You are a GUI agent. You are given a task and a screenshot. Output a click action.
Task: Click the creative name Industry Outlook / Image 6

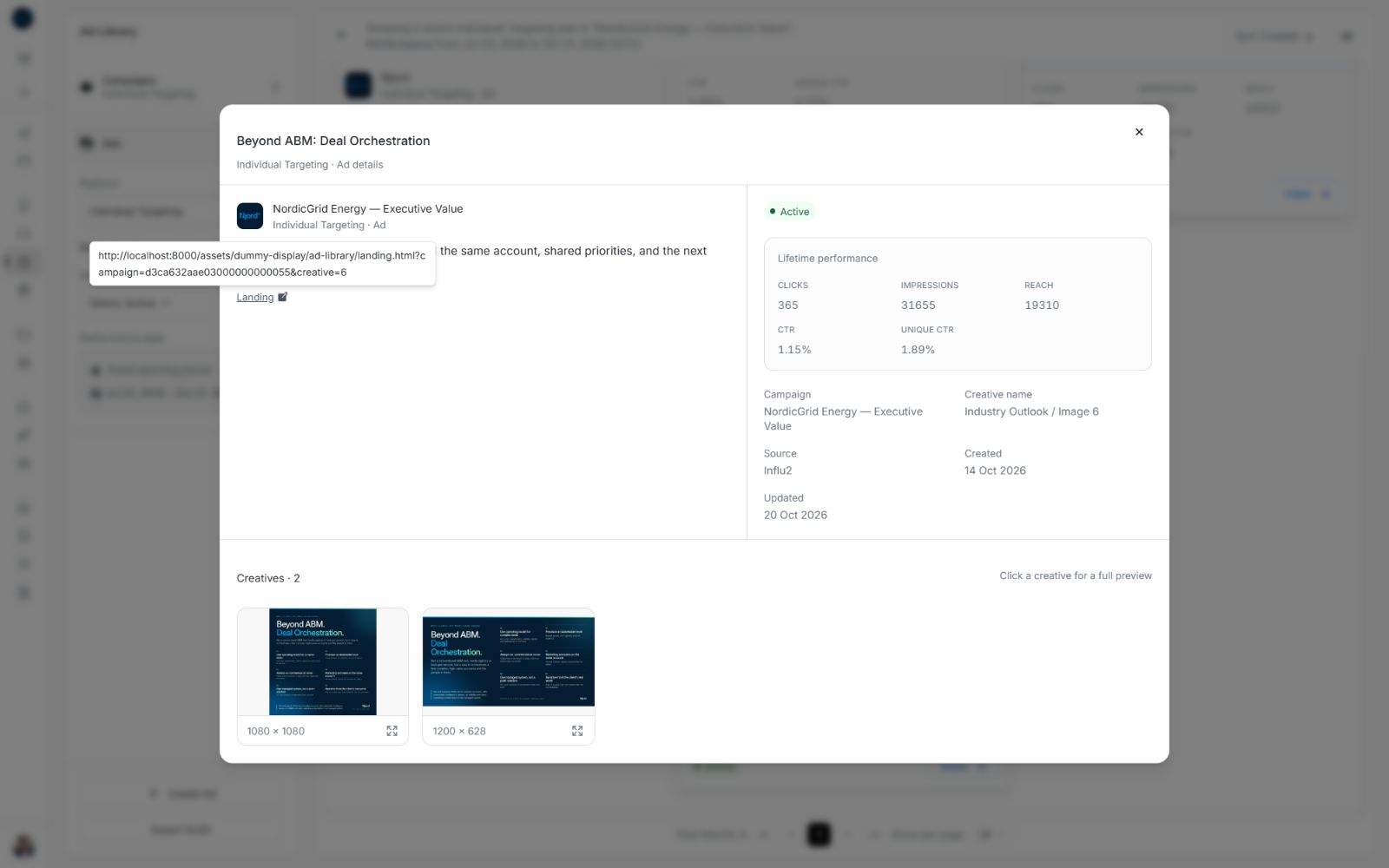point(1031,411)
